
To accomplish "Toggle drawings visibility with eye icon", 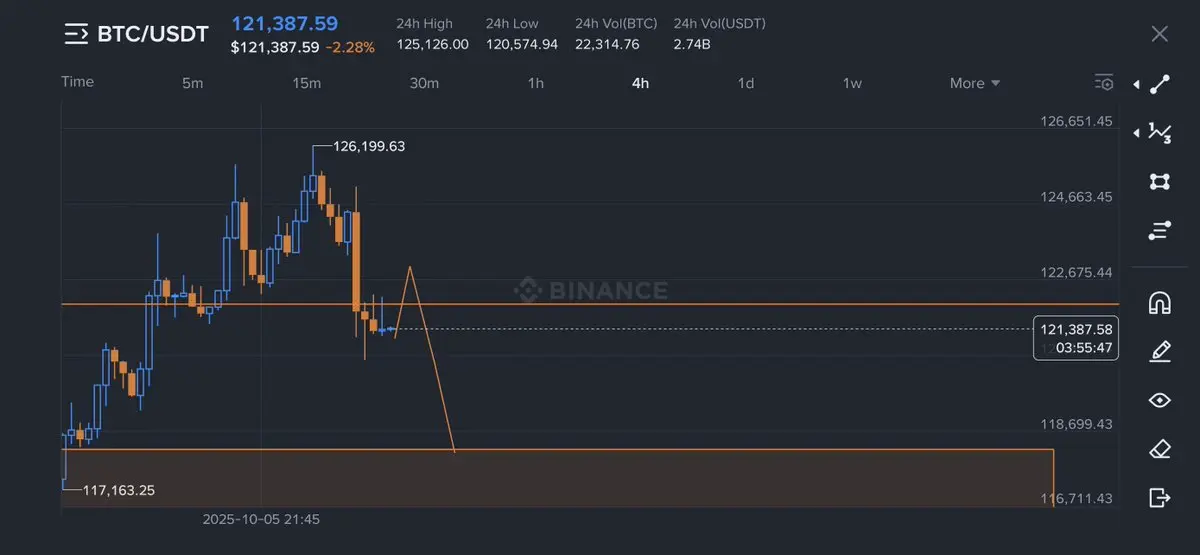I will 1160,400.
